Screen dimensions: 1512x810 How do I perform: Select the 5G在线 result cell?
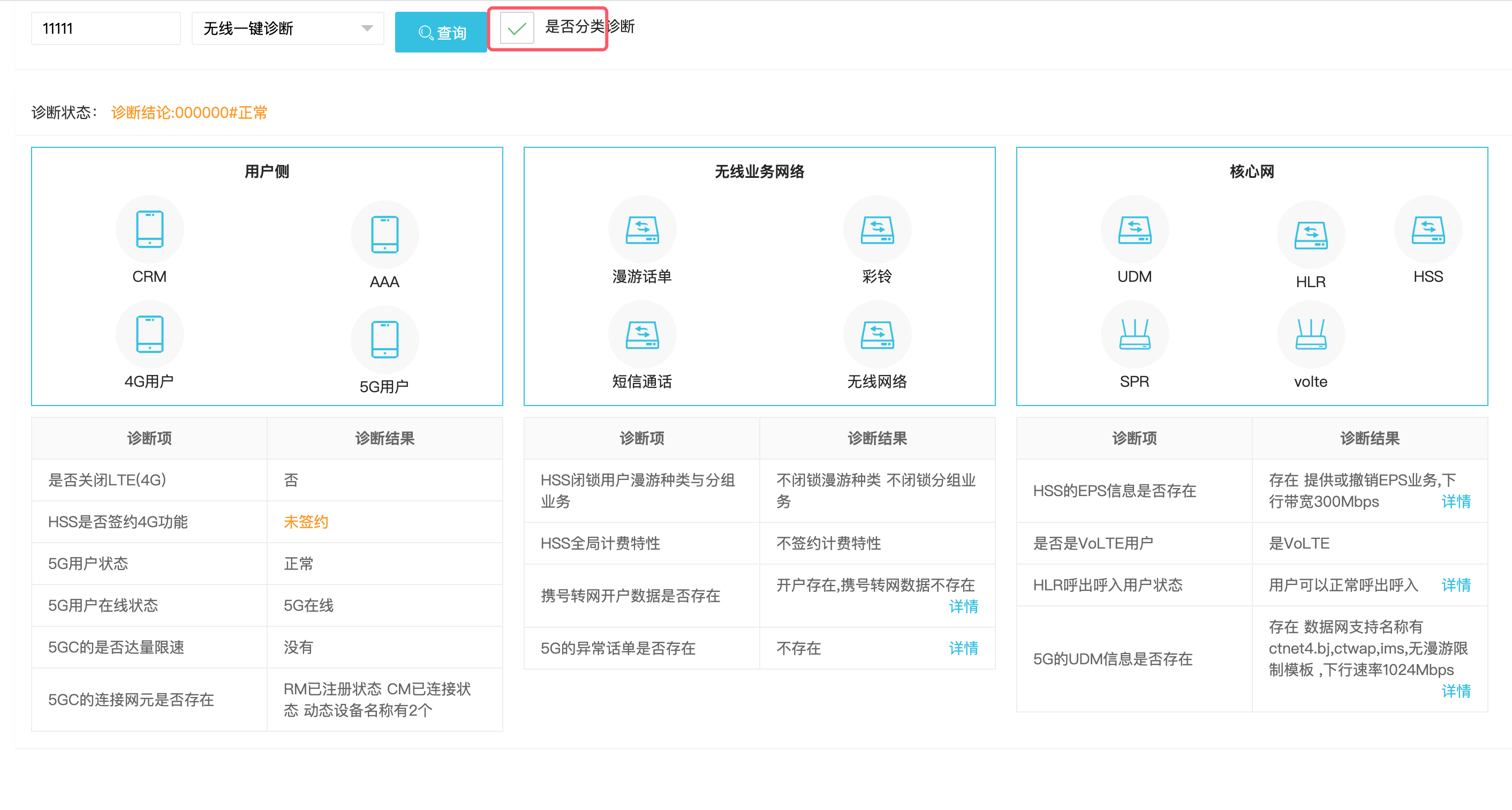tap(384, 605)
